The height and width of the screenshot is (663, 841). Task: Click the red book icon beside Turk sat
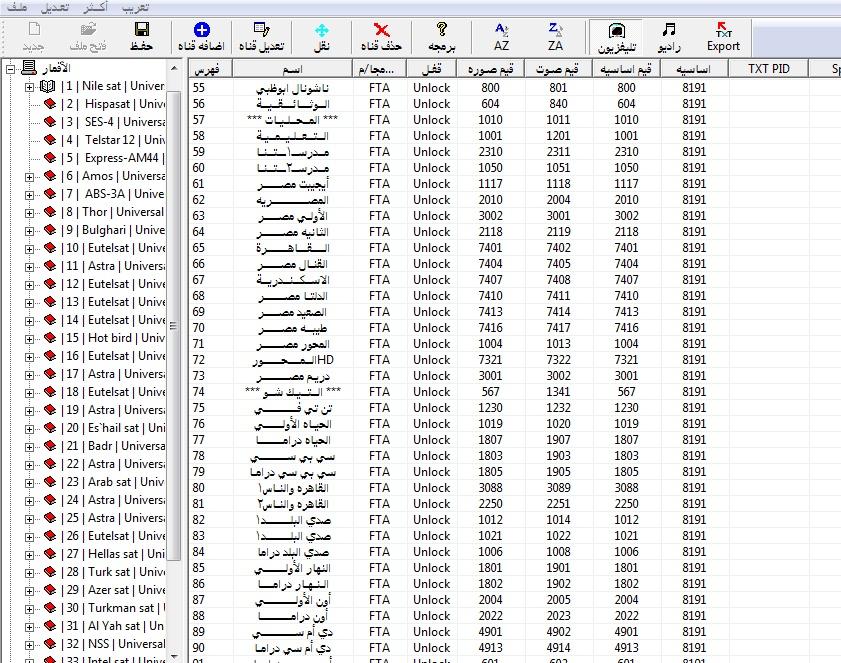(50, 572)
